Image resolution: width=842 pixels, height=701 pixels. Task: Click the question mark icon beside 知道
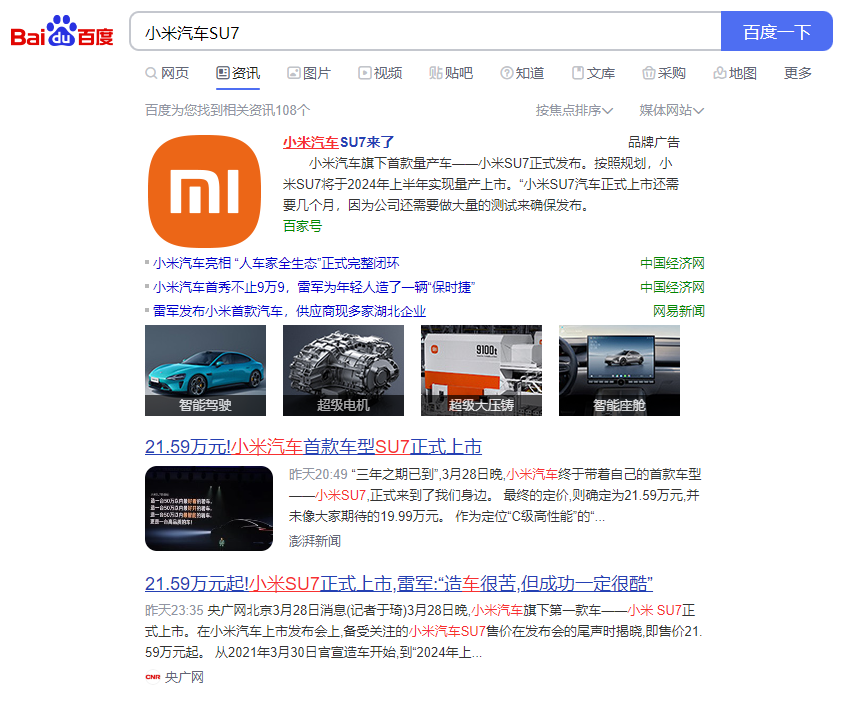click(x=506, y=73)
